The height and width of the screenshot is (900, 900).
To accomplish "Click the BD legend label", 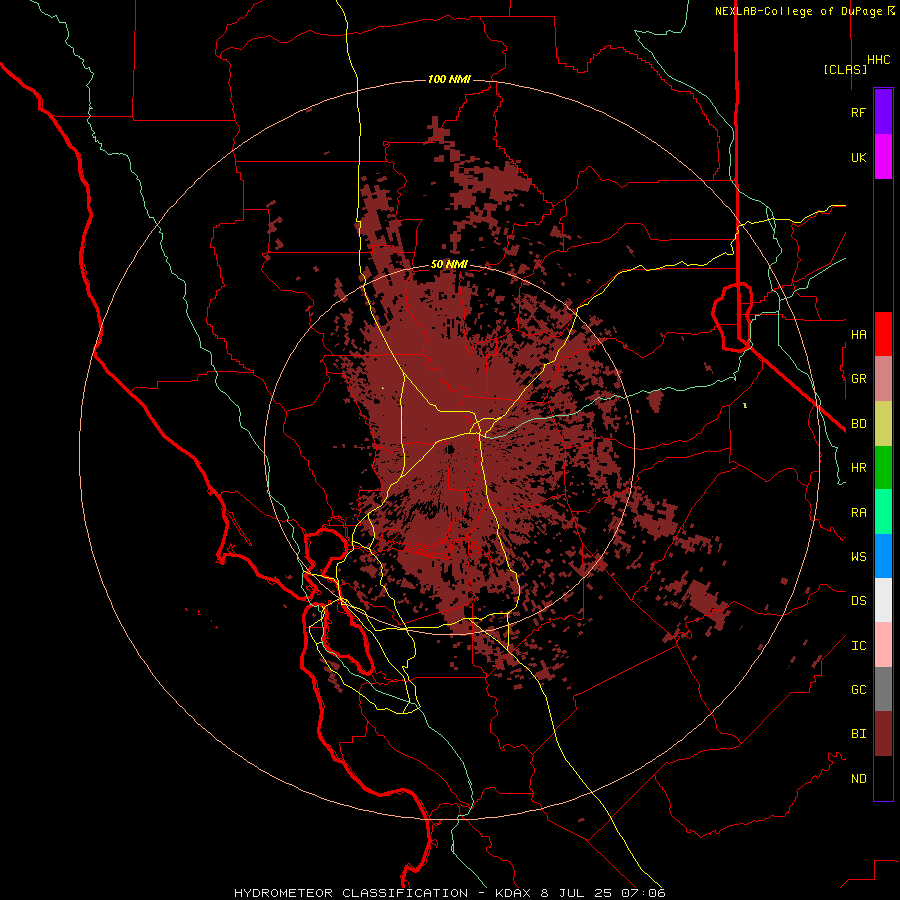I will pyautogui.click(x=858, y=424).
